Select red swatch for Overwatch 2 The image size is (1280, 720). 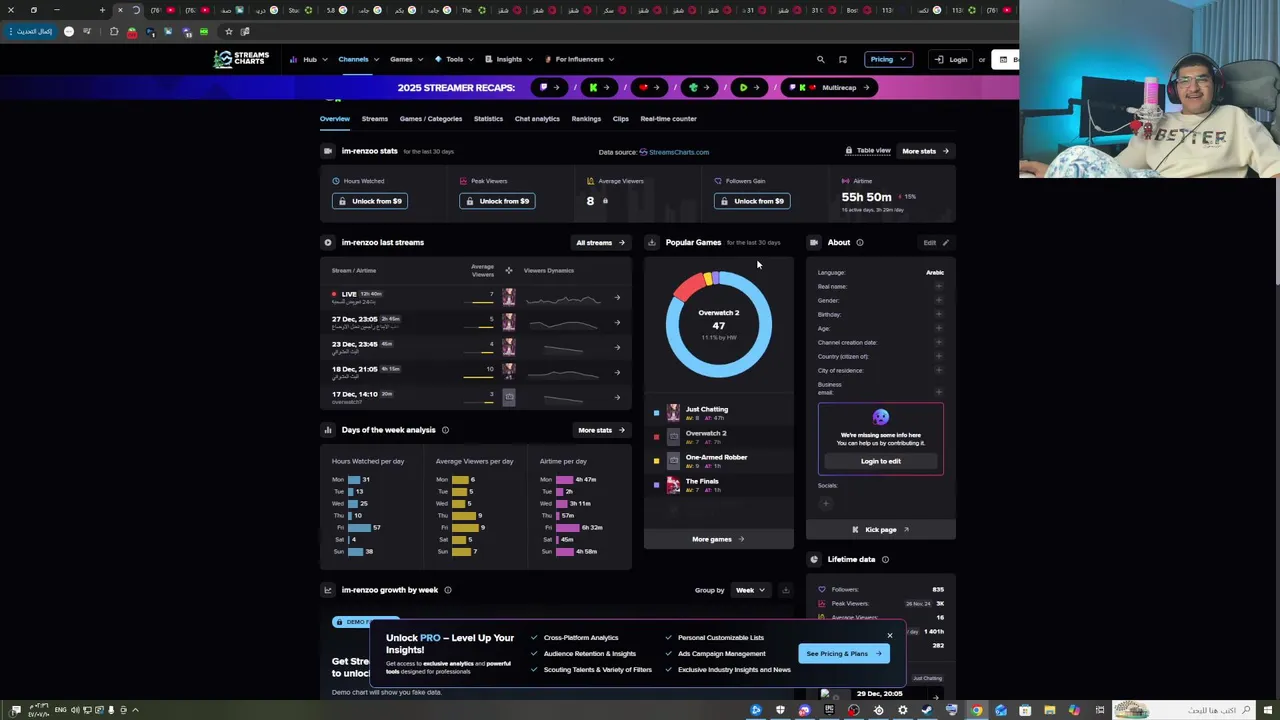coord(656,437)
